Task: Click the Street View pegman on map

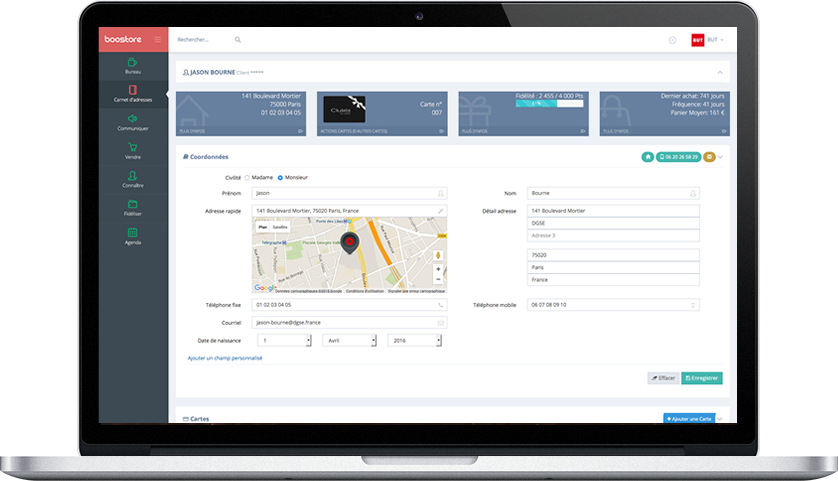Action: point(438,255)
